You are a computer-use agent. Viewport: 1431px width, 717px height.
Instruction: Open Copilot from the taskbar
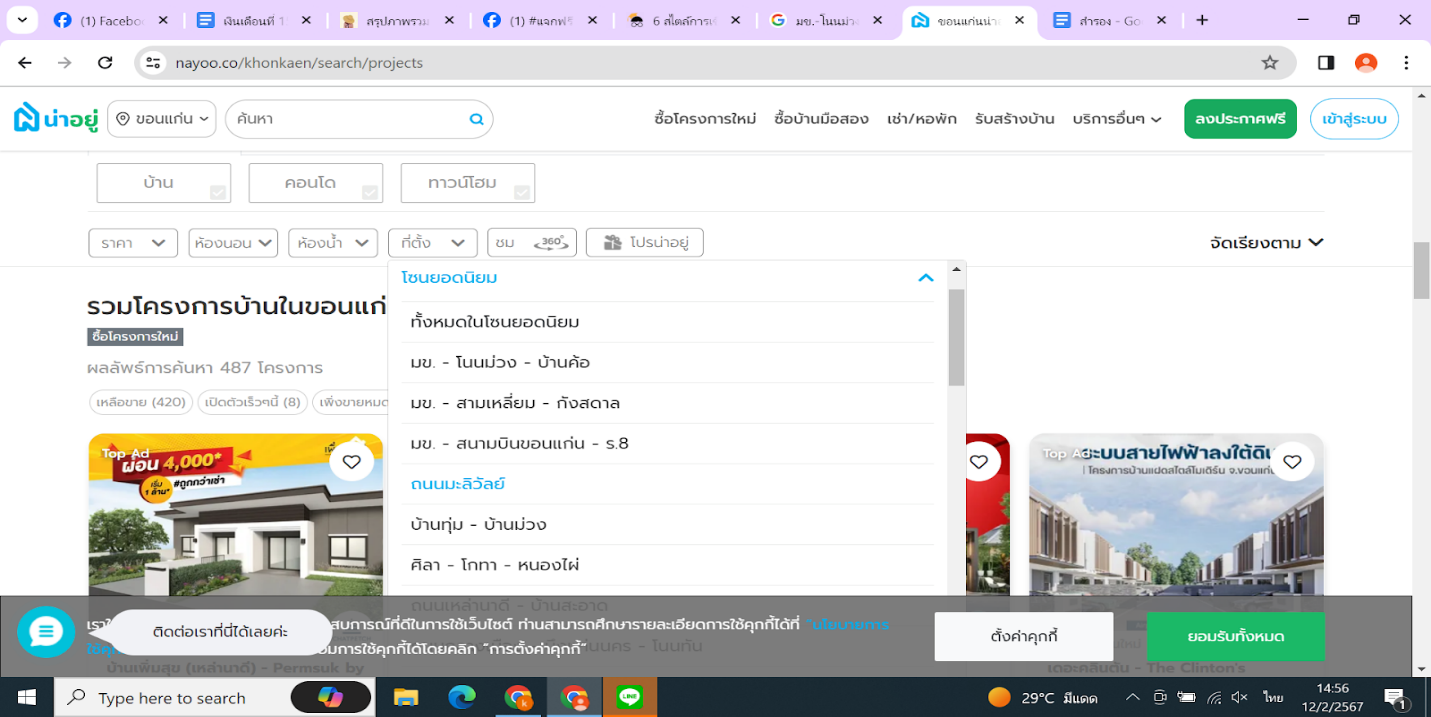tap(329, 697)
